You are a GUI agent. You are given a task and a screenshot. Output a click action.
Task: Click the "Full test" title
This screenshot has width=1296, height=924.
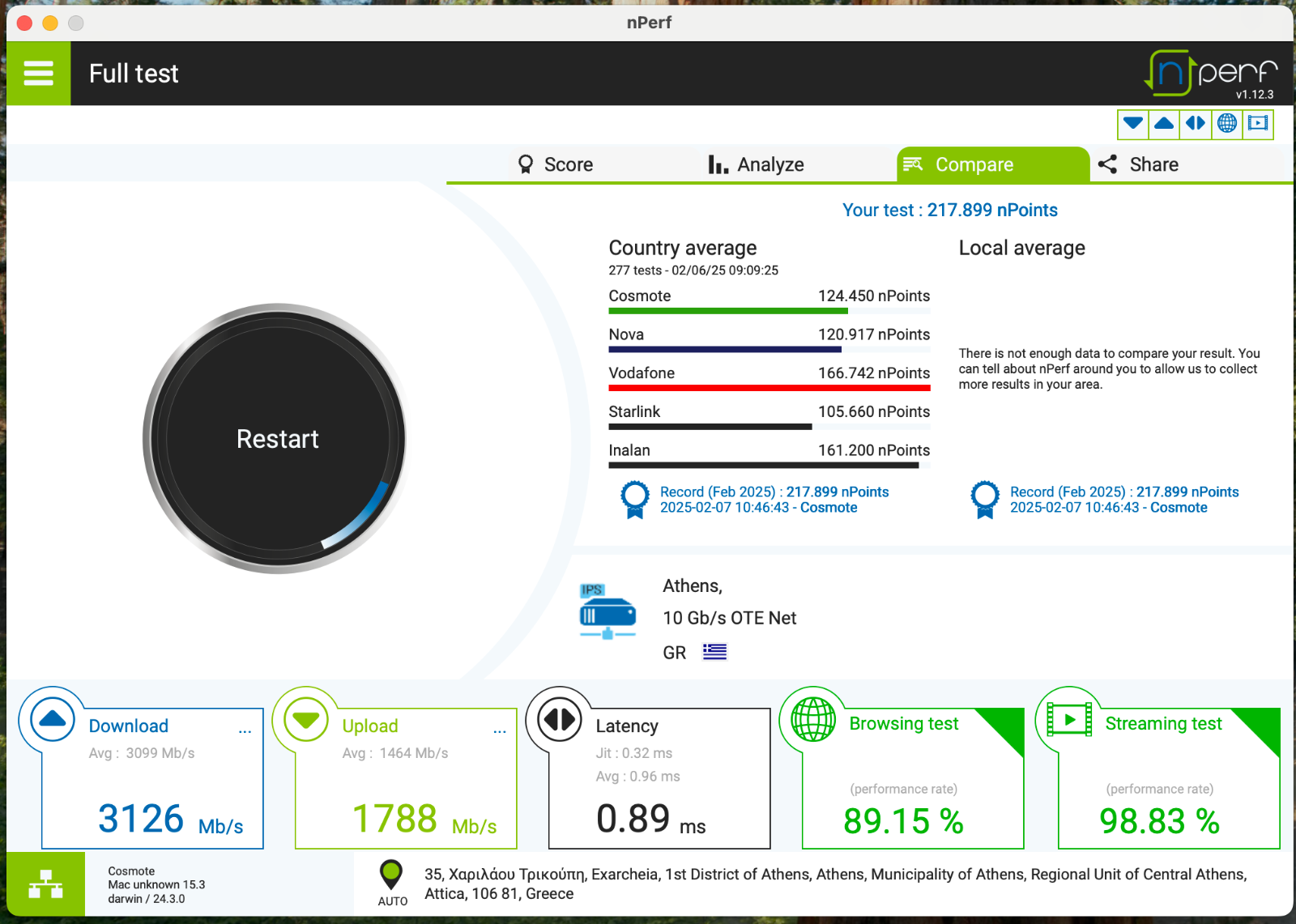tap(134, 74)
